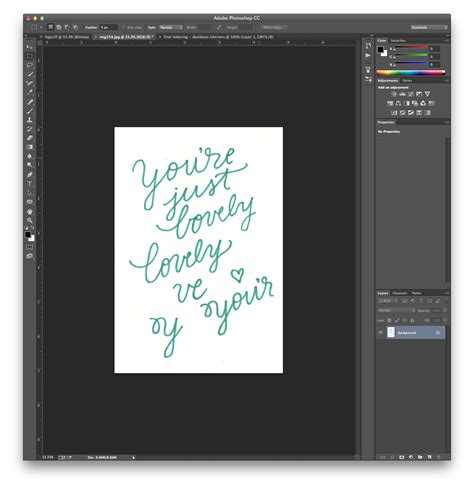The image size is (474, 491).
Task: Select the Quick Selection tool
Action: [30, 74]
